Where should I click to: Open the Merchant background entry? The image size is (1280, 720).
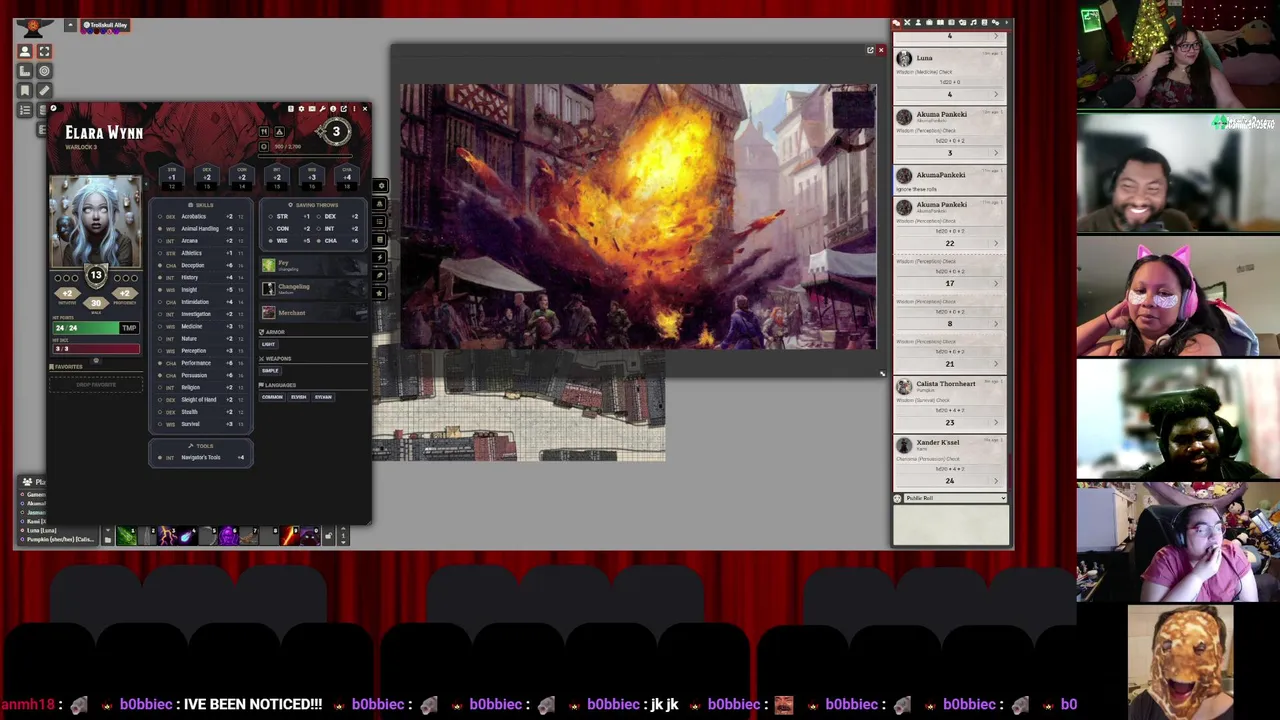point(314,313)
